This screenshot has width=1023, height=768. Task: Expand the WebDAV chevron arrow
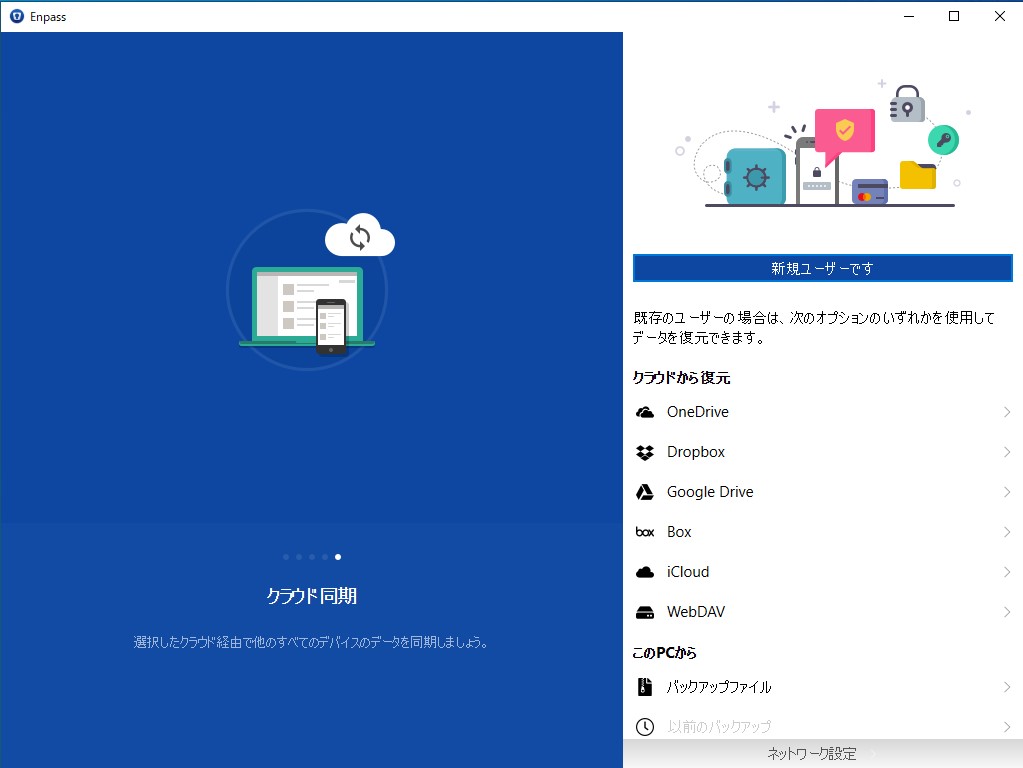click(x=1006, y=611)
